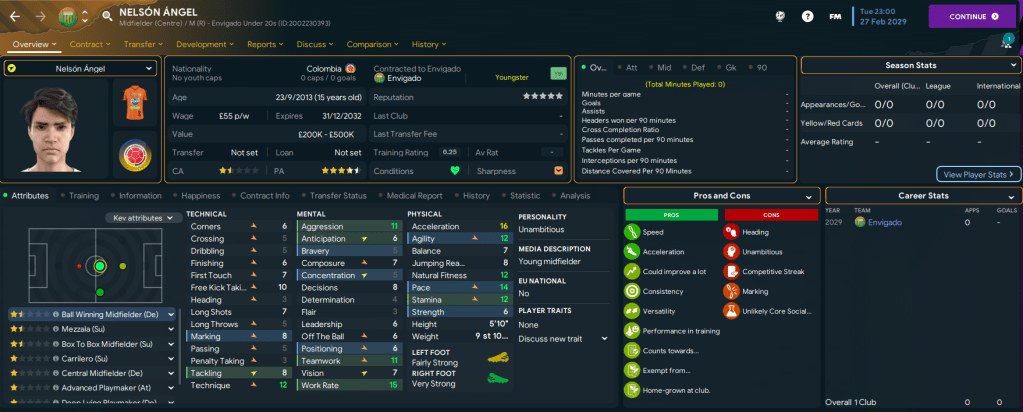Open the help question mark icon
This screenshot has width=1023, height=412.
pos(807,17)
